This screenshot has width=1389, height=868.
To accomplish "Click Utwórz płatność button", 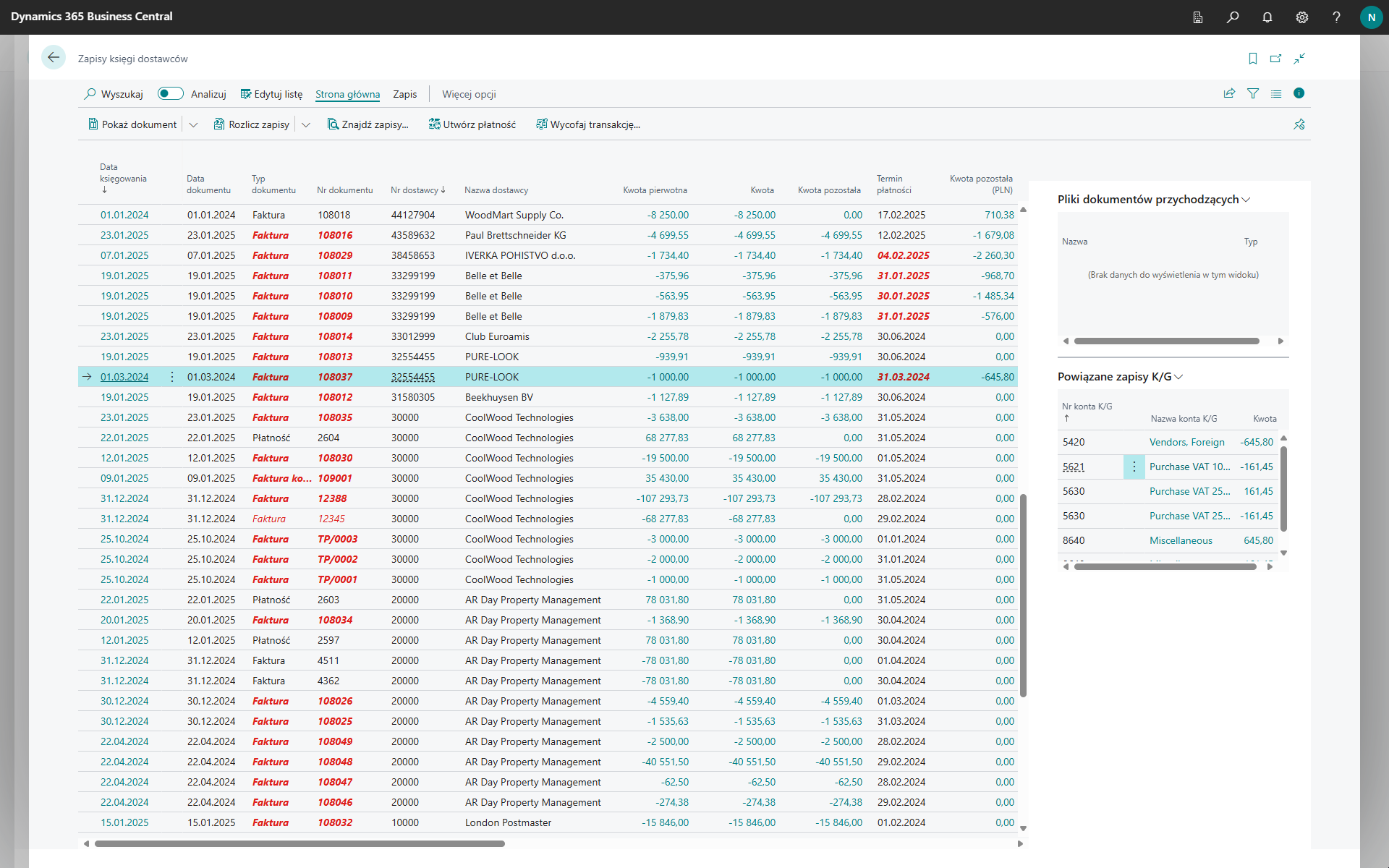I will [472, 124].
